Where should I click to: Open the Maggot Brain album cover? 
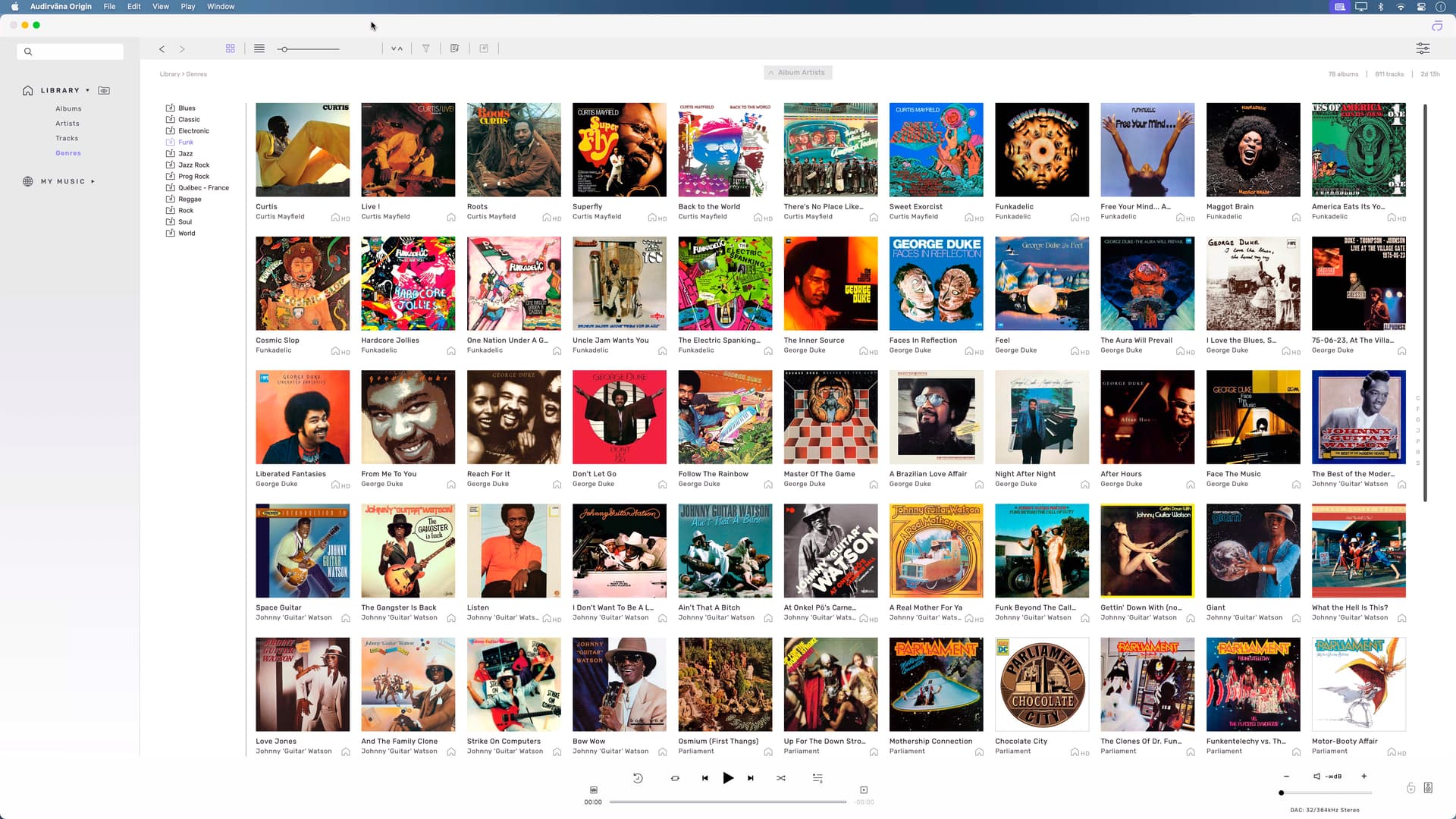click(x=1253, y=150)
